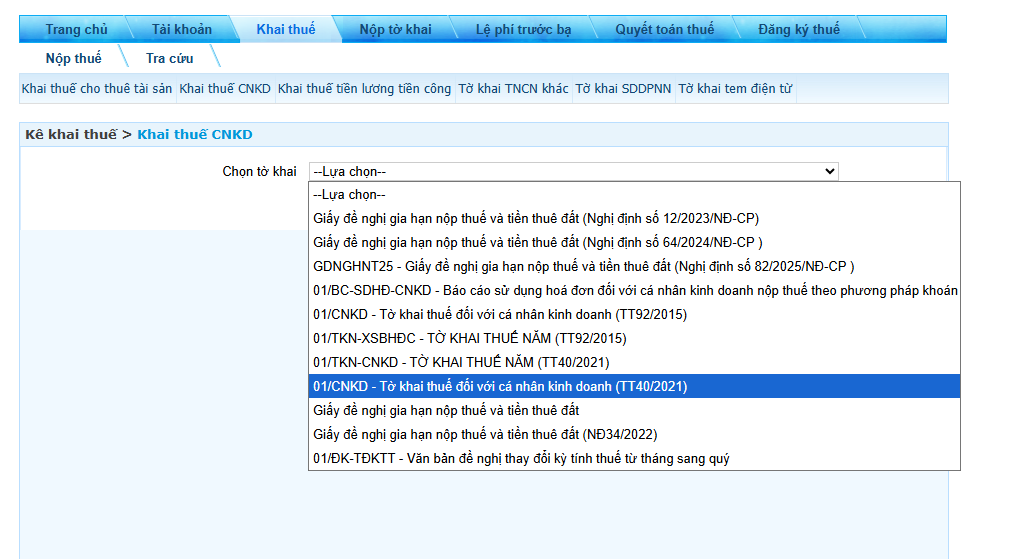Switch to the Nộp thuế tab
The height and width of the screenshot is (559, 1010).
pos(73,58)
